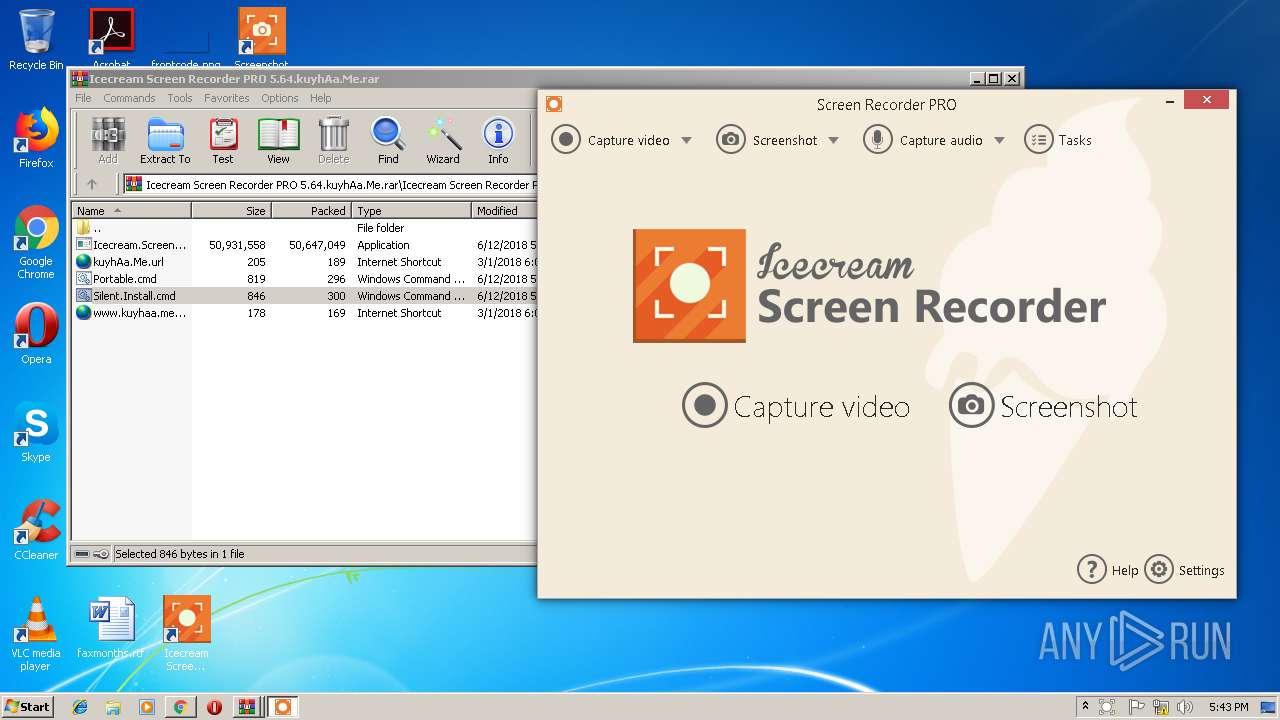Click the volume speaker tray icon
Screen dimensions: 1280x720
click(1185, 707)
